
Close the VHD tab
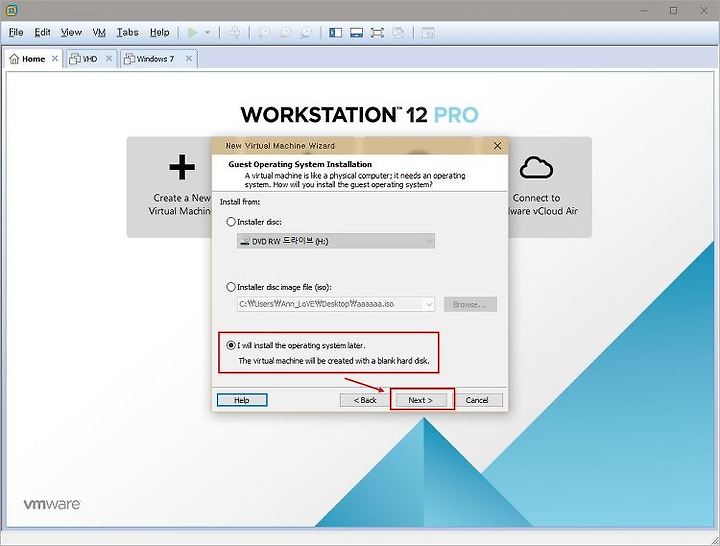(x=109, y=58)
